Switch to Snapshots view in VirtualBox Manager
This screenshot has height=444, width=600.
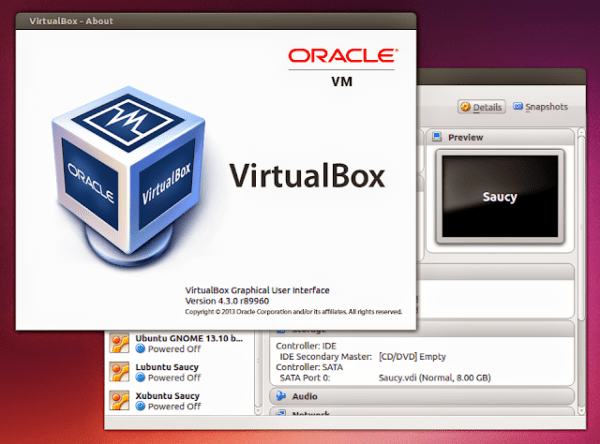(x=540, y=107)
